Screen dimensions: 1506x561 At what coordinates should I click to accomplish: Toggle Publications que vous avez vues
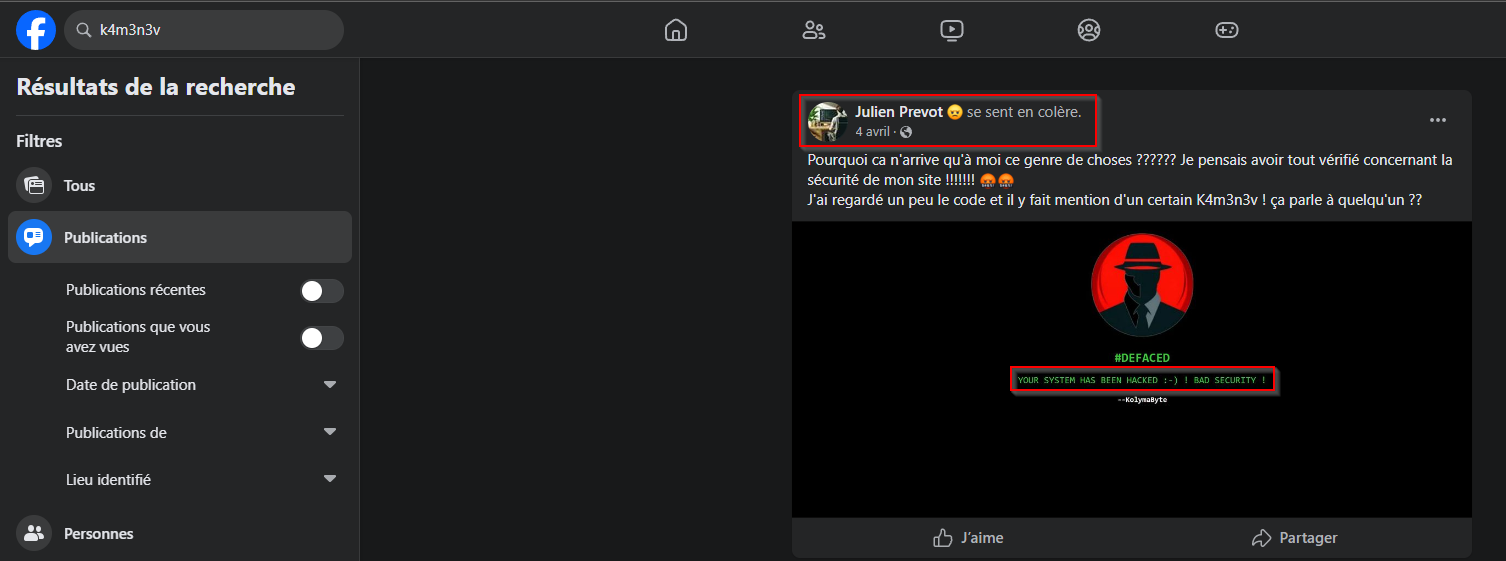click(x=322, y=338)
